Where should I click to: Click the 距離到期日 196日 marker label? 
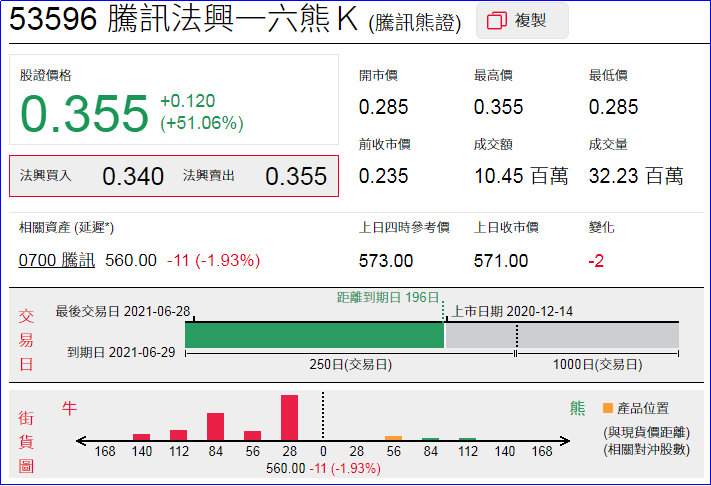point(388,297)
